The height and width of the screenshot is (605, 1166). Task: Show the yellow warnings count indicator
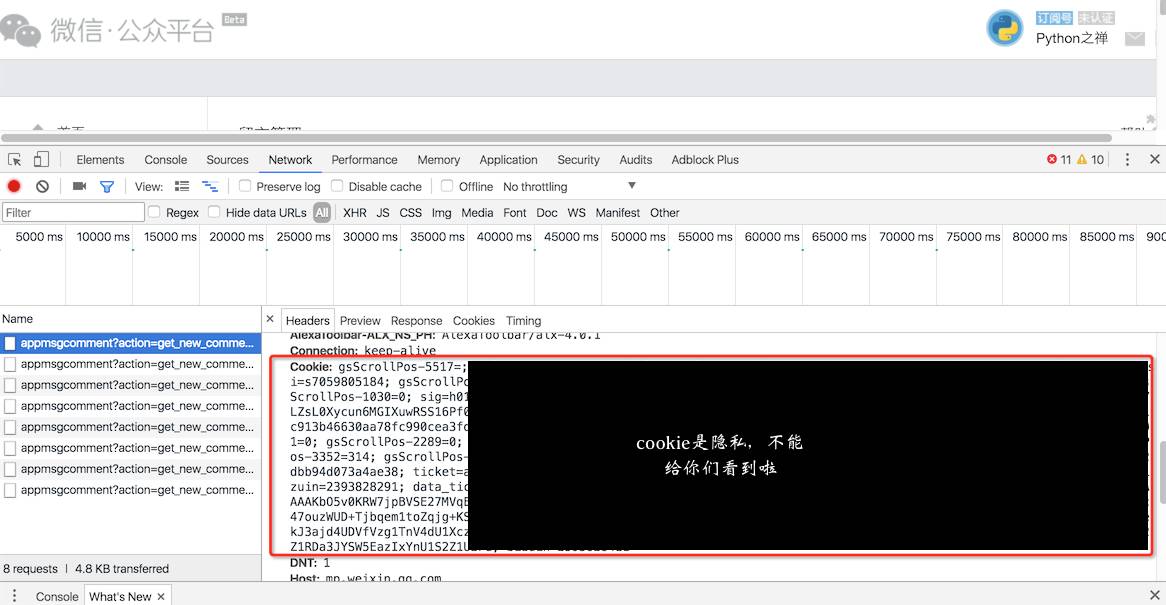1090,160
